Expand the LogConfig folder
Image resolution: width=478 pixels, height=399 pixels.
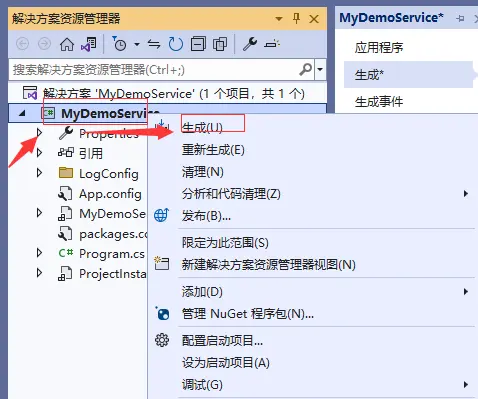[x=39, y=173]
